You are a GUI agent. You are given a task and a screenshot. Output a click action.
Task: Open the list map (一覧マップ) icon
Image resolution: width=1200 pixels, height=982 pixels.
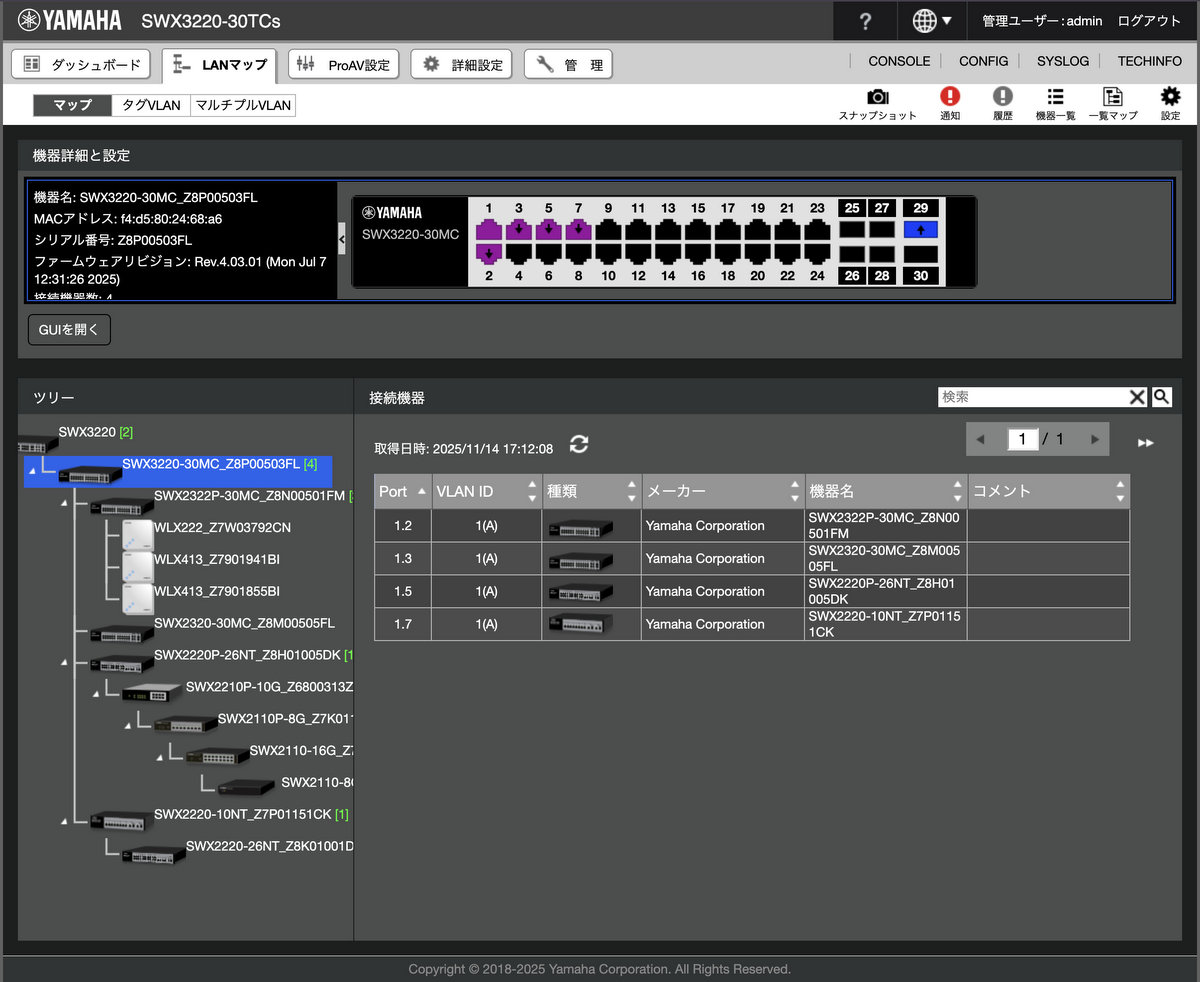tap(1112, 97)
